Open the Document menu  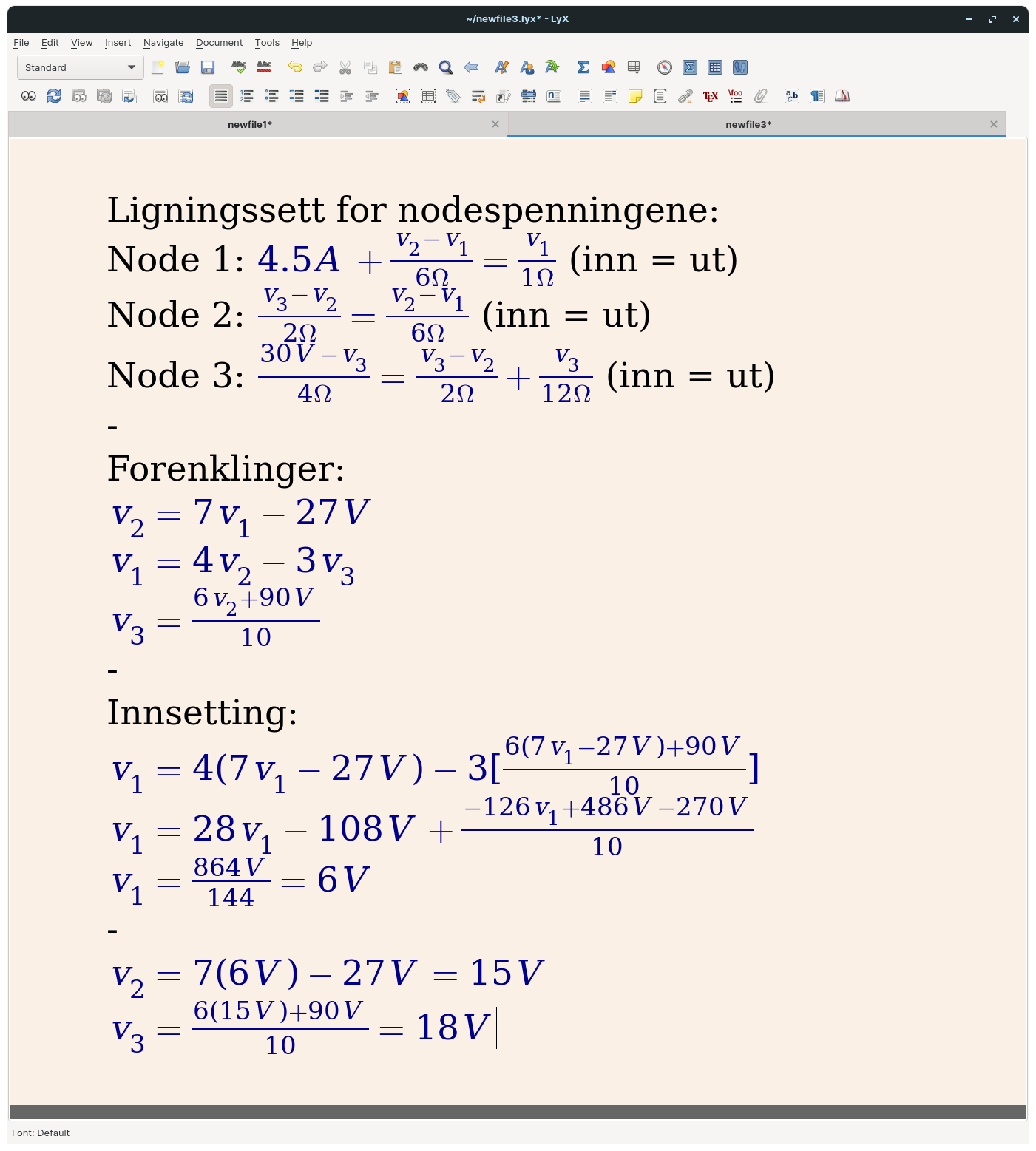coord(219,43)
